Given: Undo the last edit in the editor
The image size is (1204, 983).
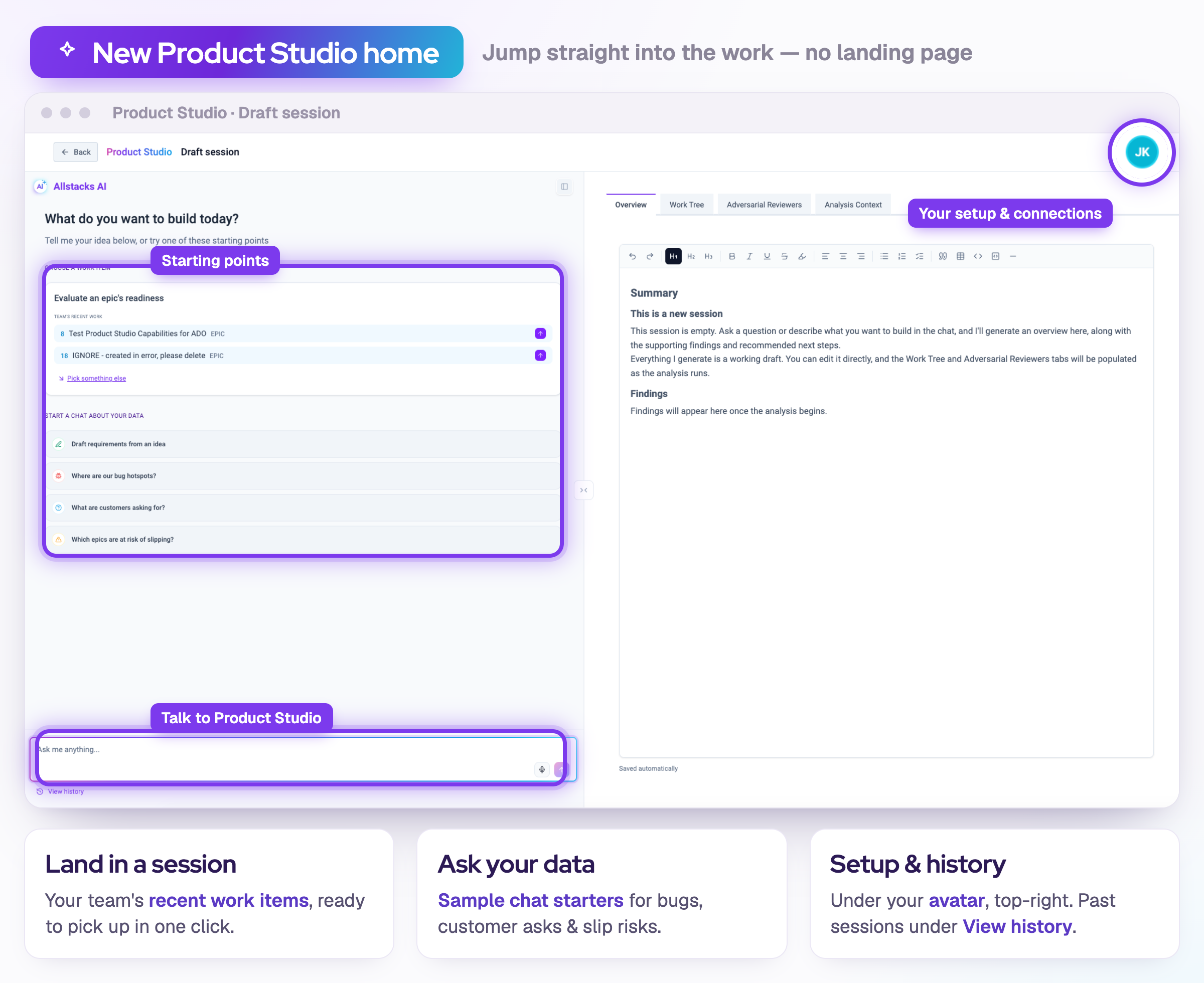Looking at the screenshot, I should pos(632,256).
